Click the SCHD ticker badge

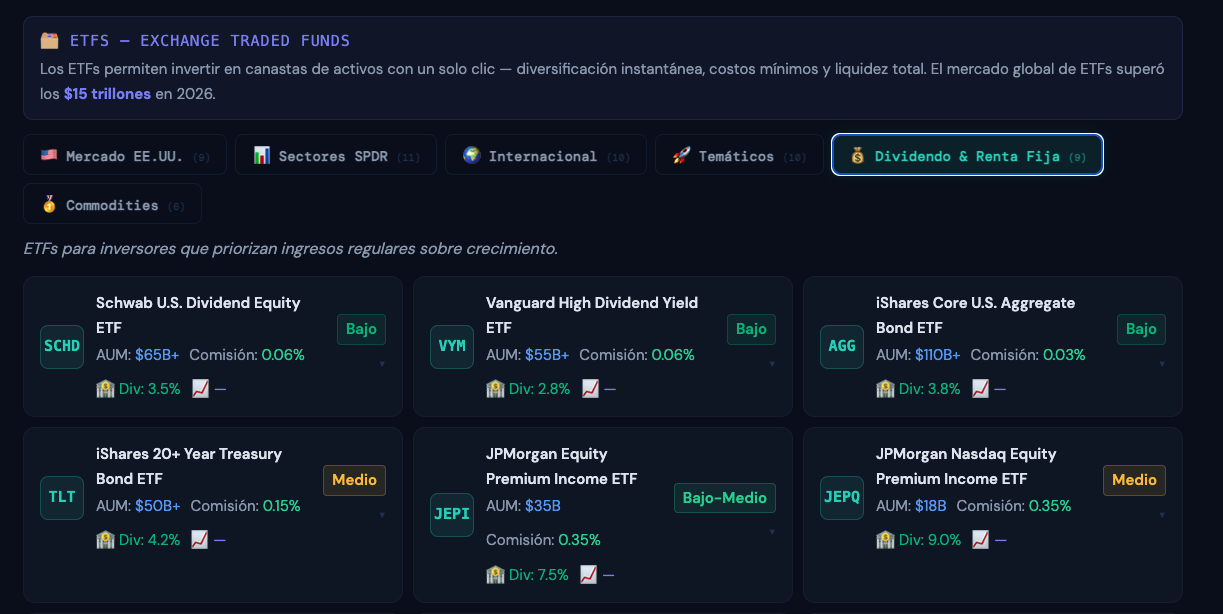click(62, 346)
